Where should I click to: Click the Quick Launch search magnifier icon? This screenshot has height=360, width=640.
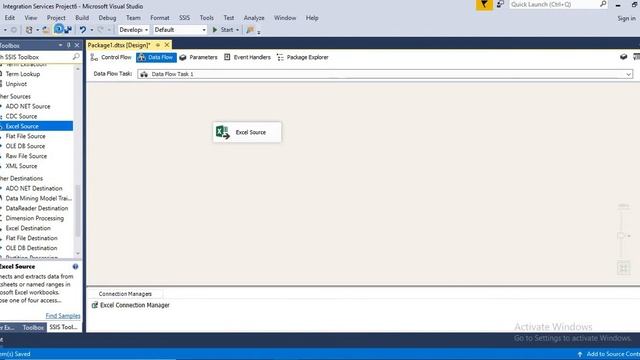[603, 4]
